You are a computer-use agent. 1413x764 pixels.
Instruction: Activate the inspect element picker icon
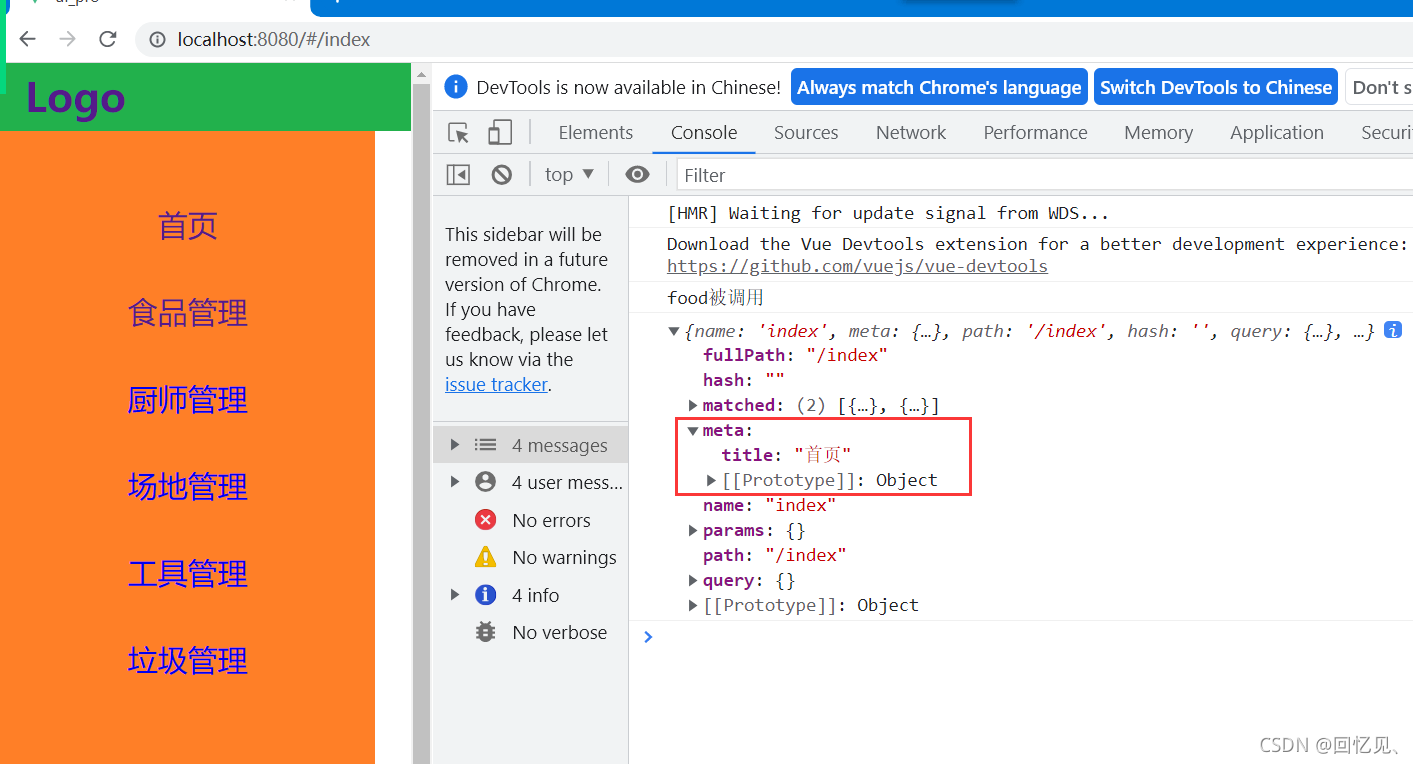coord(459,133)
